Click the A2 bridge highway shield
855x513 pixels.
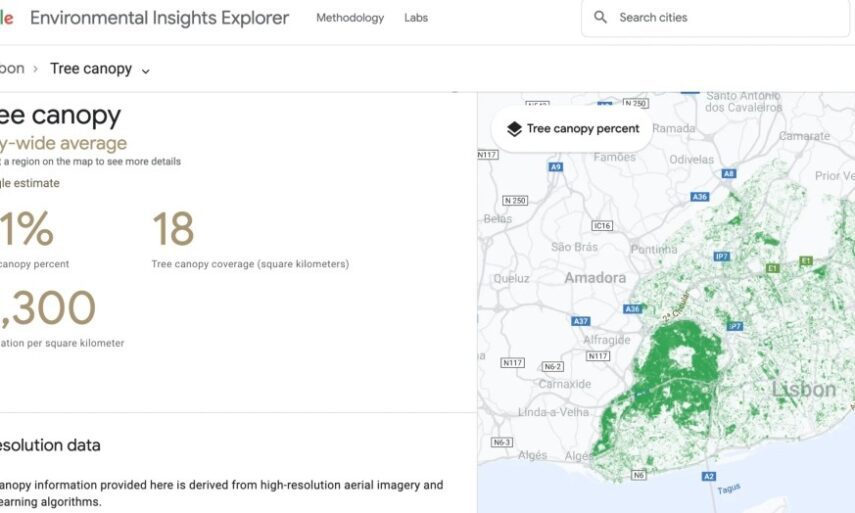709,476
